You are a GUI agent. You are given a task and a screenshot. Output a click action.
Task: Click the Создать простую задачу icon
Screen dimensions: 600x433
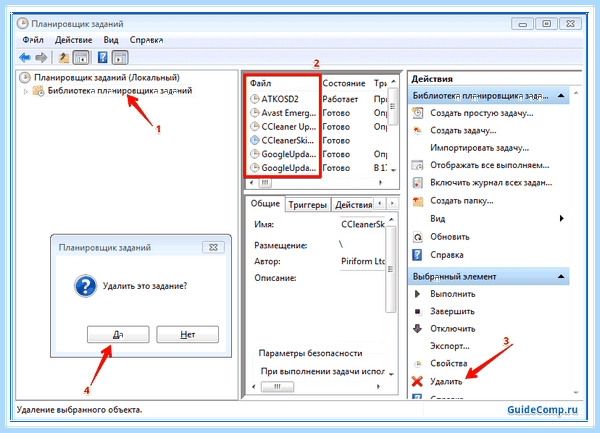[x=417, y=113]
